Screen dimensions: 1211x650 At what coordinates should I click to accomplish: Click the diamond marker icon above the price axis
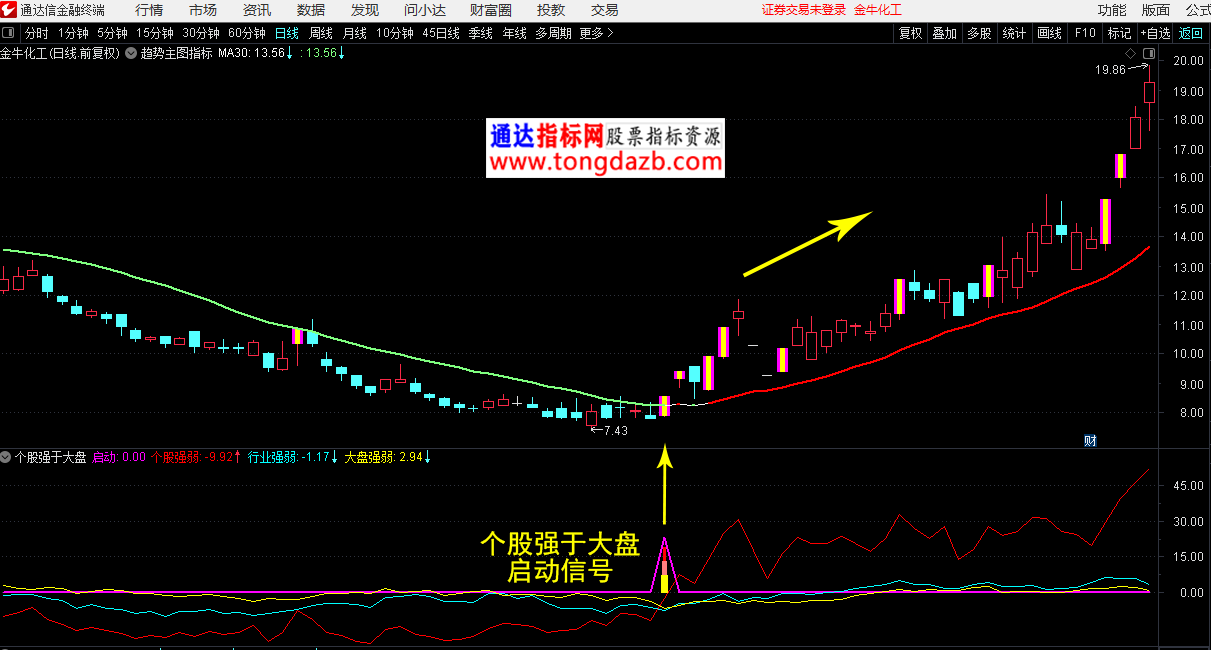(x=1130, y=53)
